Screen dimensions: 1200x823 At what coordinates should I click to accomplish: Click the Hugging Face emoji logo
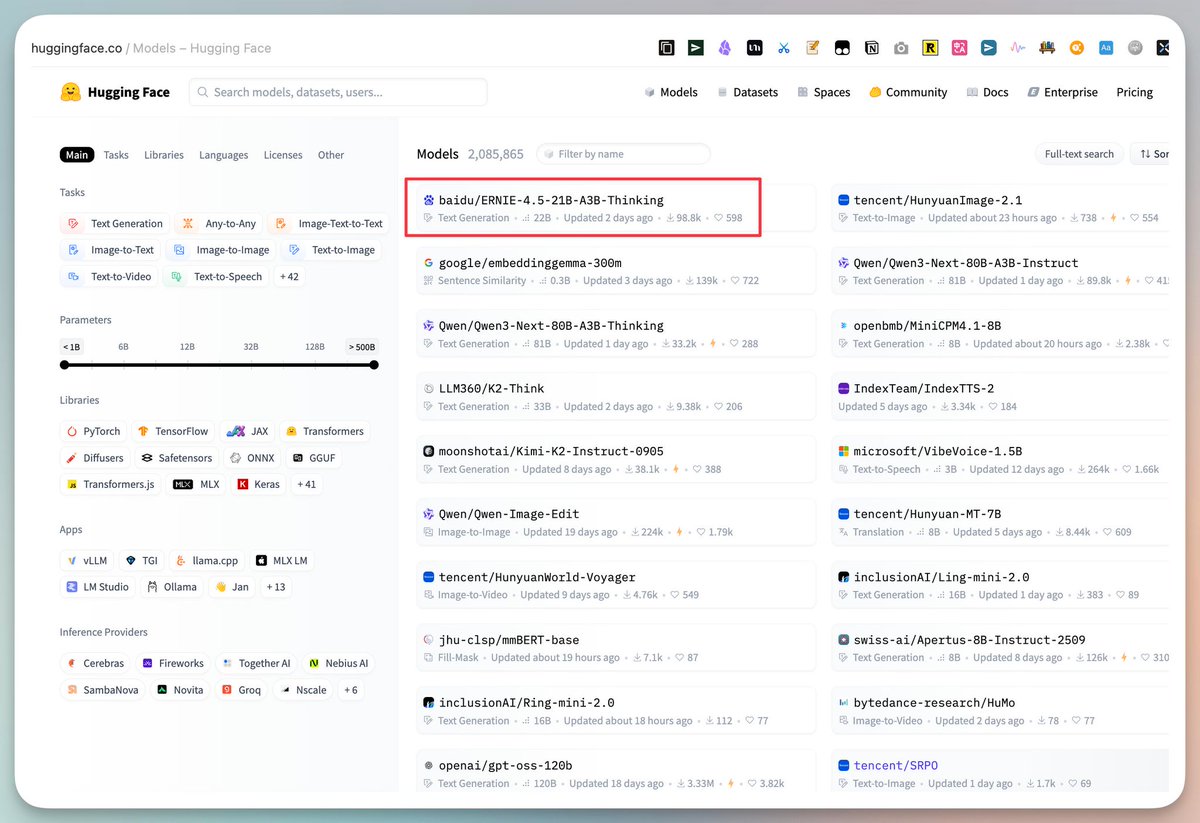point(70,92)
